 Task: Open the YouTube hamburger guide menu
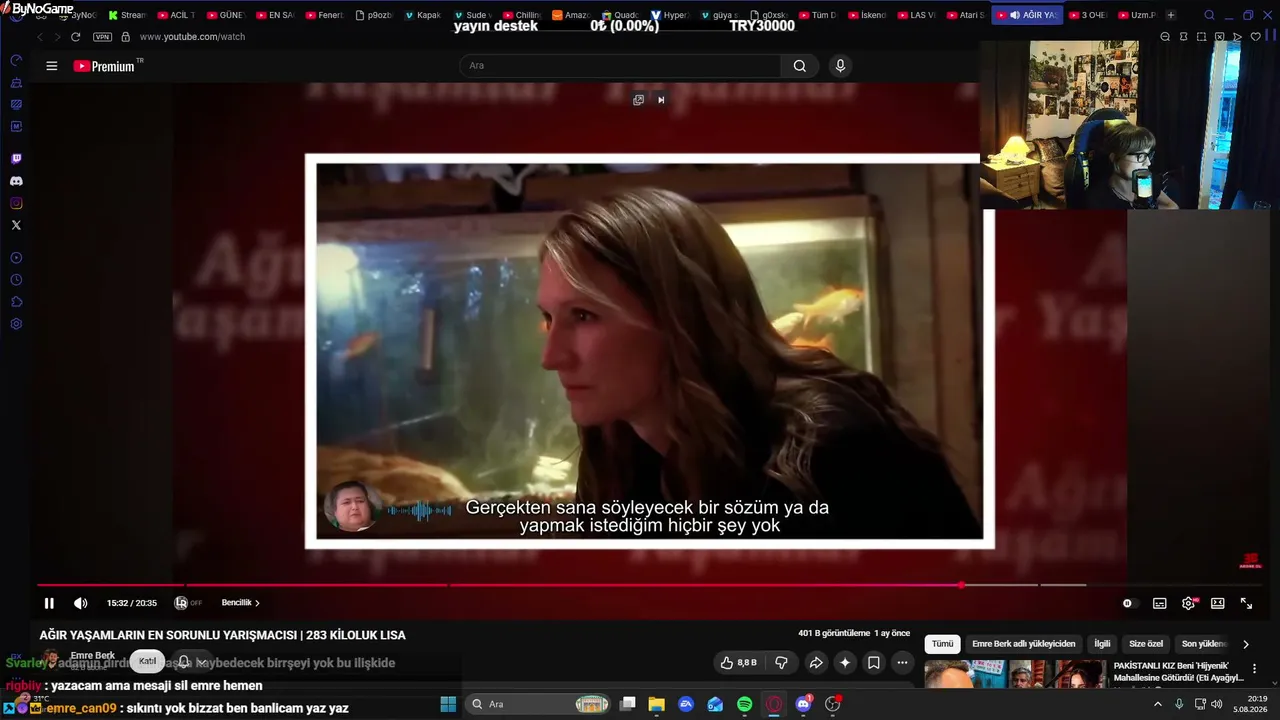[x=52, y=66]
